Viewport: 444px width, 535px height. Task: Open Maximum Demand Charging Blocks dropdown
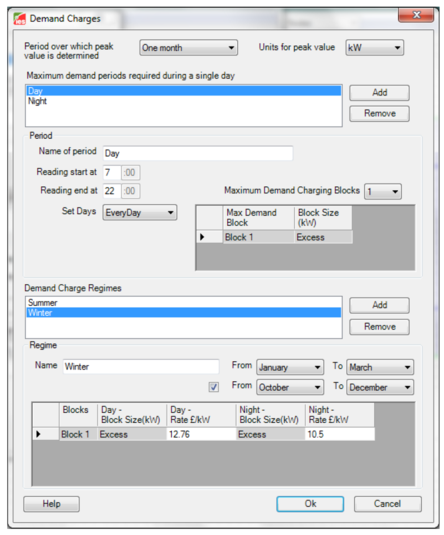pyautogui.click(x=383, y=191)
